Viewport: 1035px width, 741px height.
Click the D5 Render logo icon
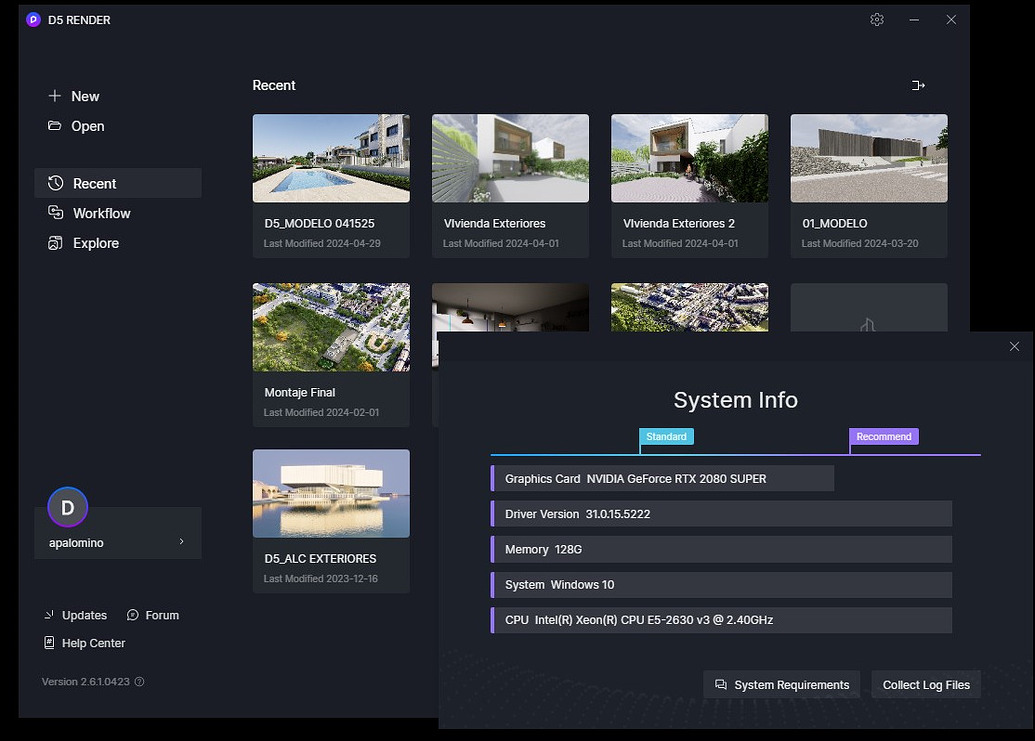click(33, 20)
